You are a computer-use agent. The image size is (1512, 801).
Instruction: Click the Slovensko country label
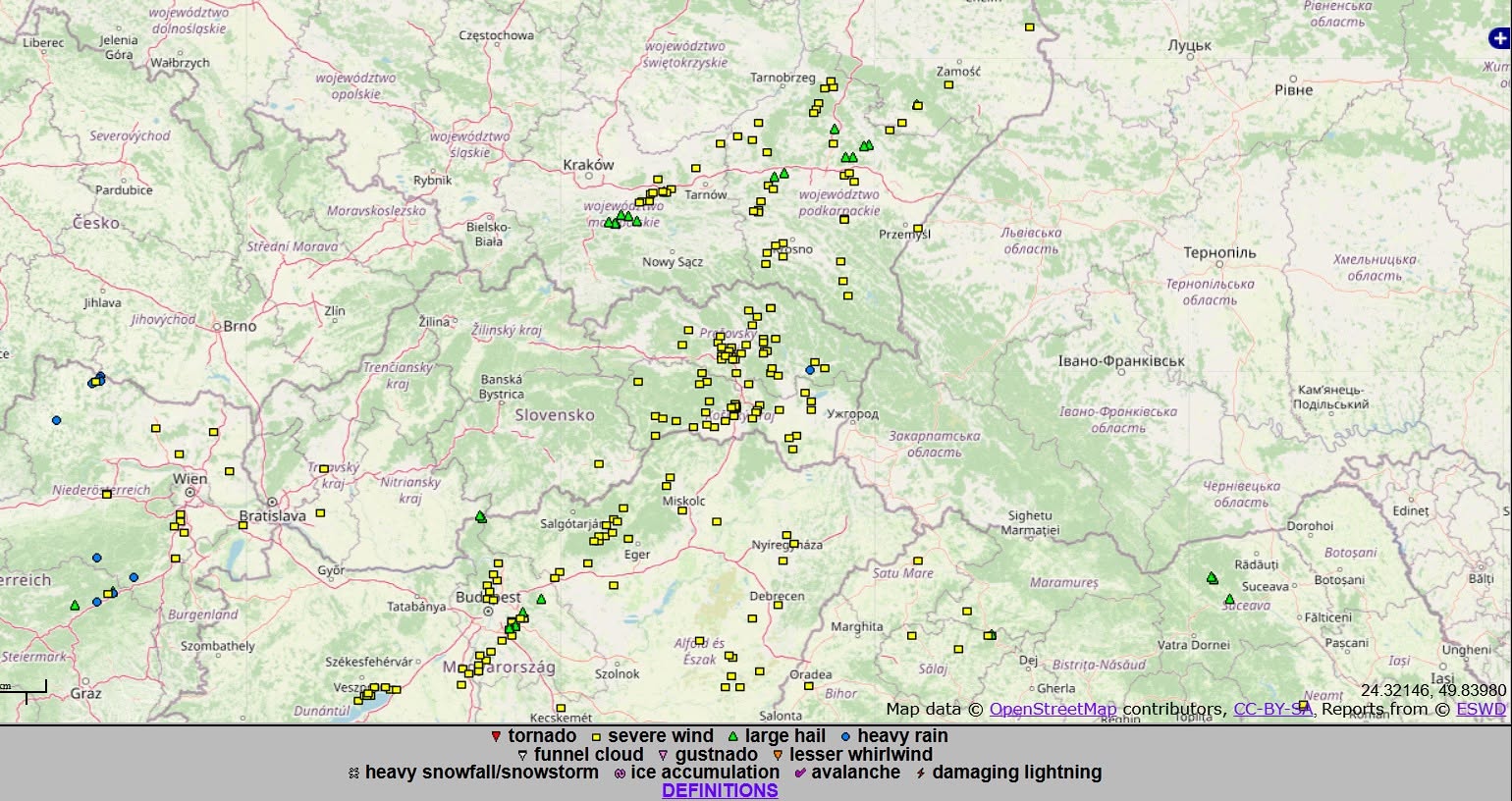(x=555, y=415)
